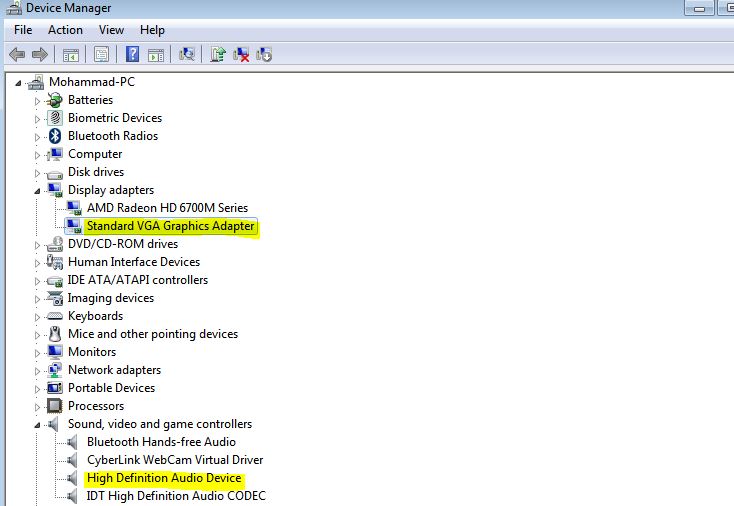The image size is (734, 506).
Task: Expand the IDE ATA/ATAPI controllers arrow
Action: (x=37, y=281)
